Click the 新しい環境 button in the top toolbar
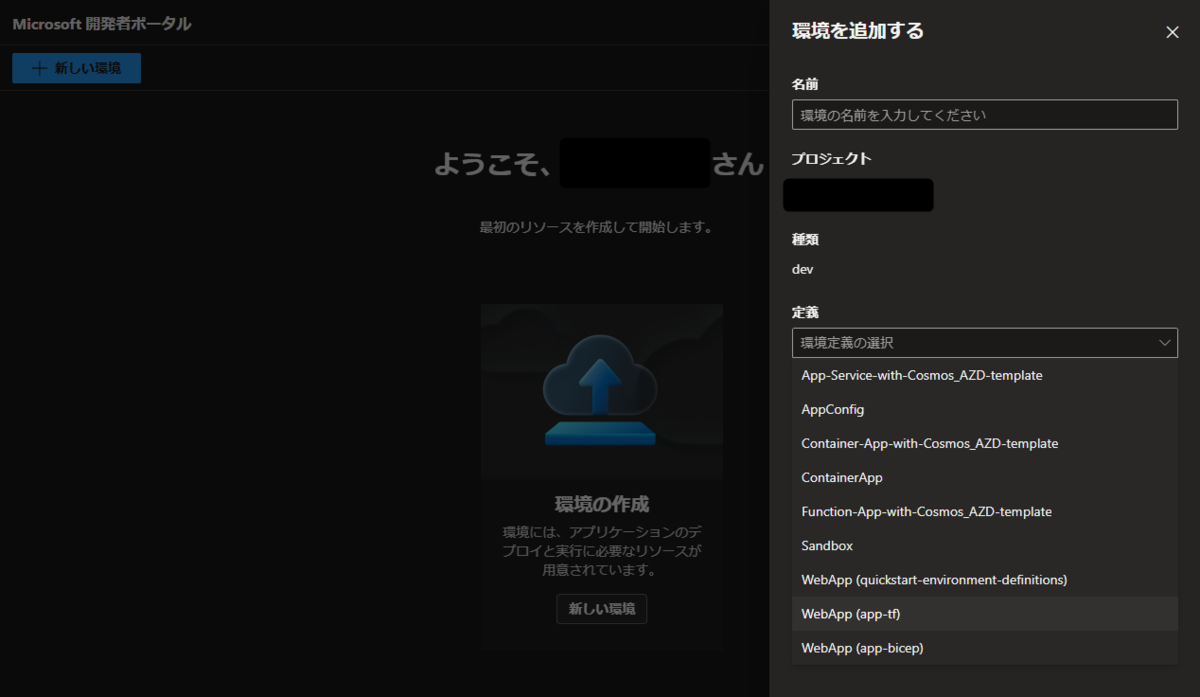Image resolution: width=1200 pixels, height=697 pixels. coord(76,68)
